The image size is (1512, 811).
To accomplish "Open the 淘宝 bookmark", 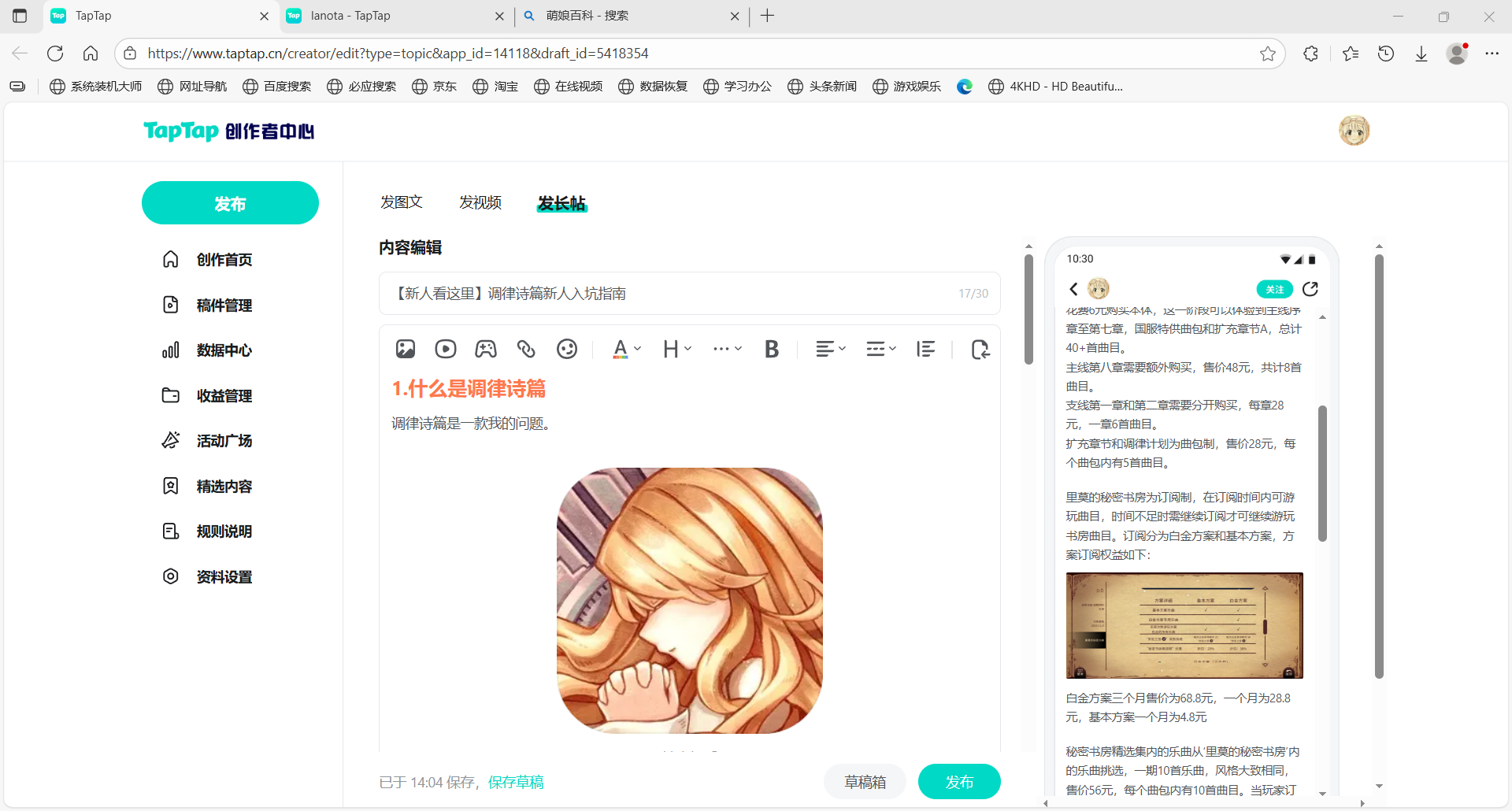I will 495,87.
